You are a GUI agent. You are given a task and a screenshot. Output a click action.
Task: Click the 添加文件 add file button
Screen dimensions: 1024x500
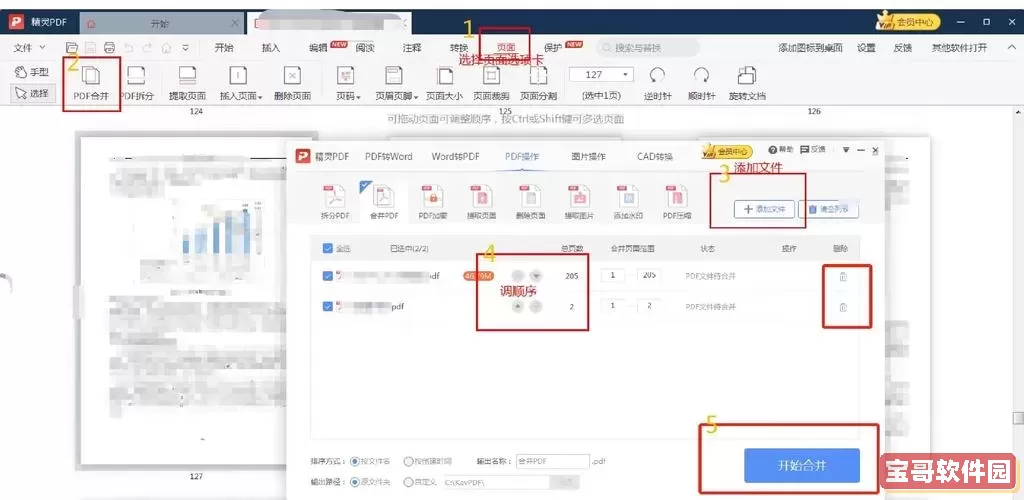(x=764, y=210)
